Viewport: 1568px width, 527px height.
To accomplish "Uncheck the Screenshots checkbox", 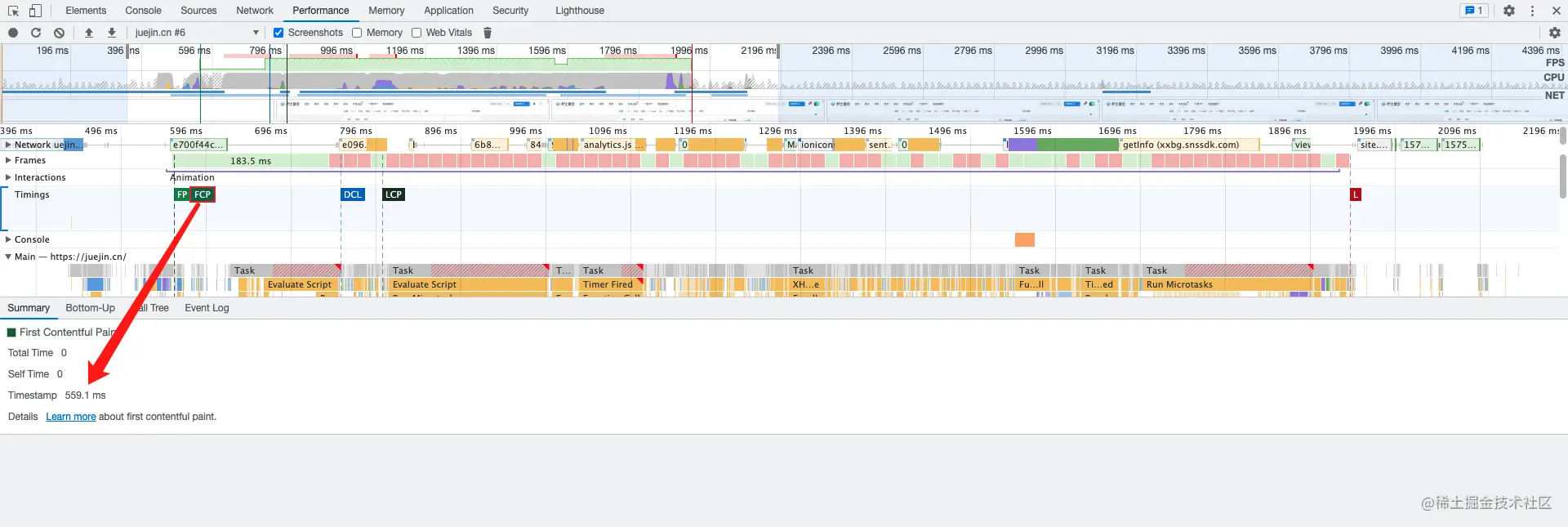I will (278, 33).
